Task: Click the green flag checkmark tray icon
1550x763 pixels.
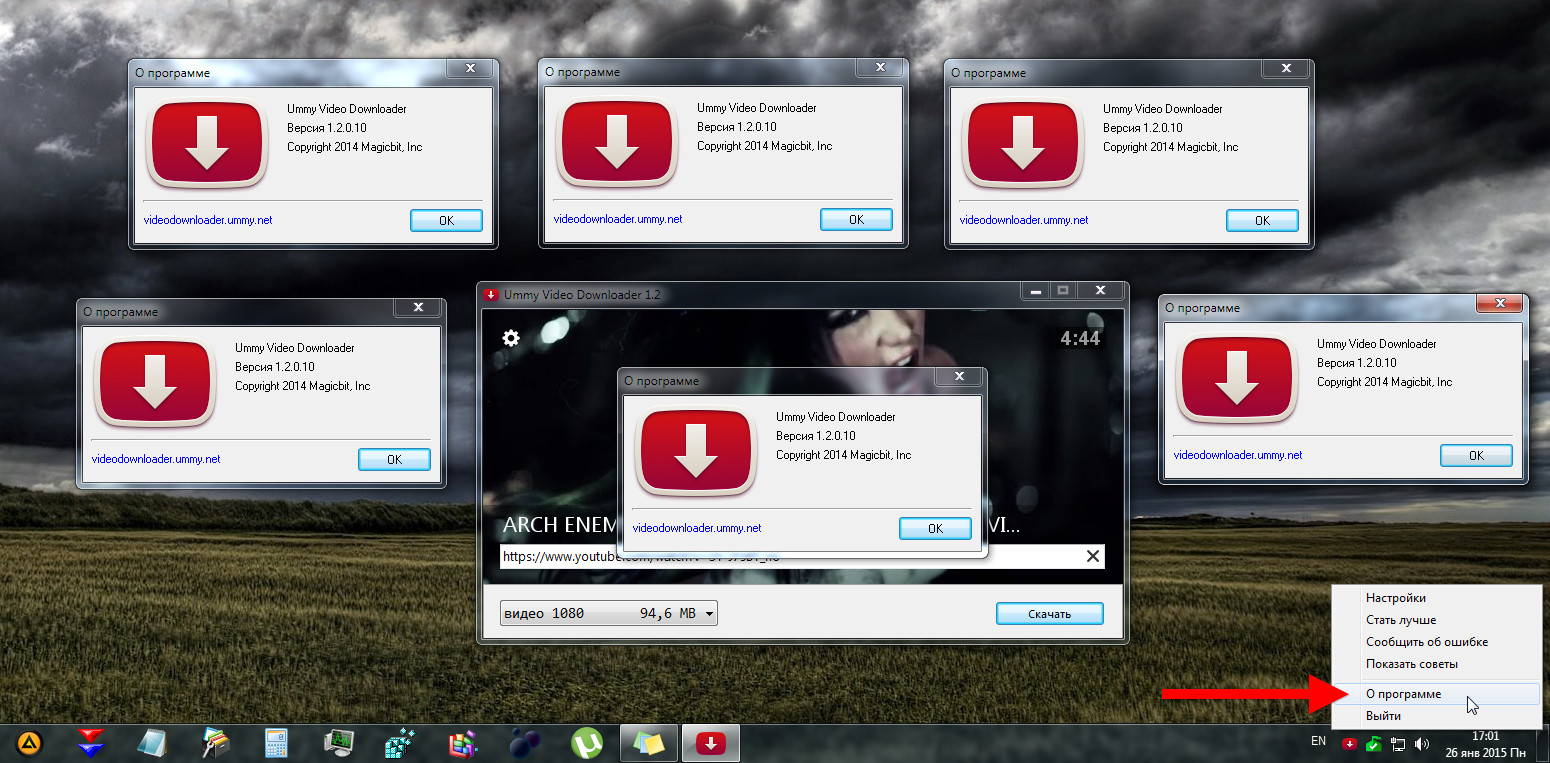Action: pos(1374,743)
